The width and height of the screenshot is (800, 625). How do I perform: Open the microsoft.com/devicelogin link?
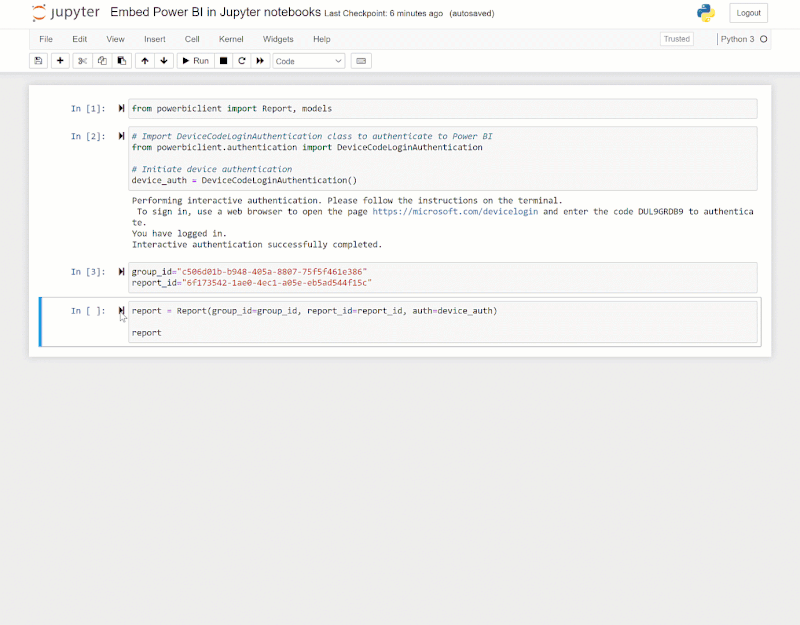pyautogui.click(x=455, y=211)
